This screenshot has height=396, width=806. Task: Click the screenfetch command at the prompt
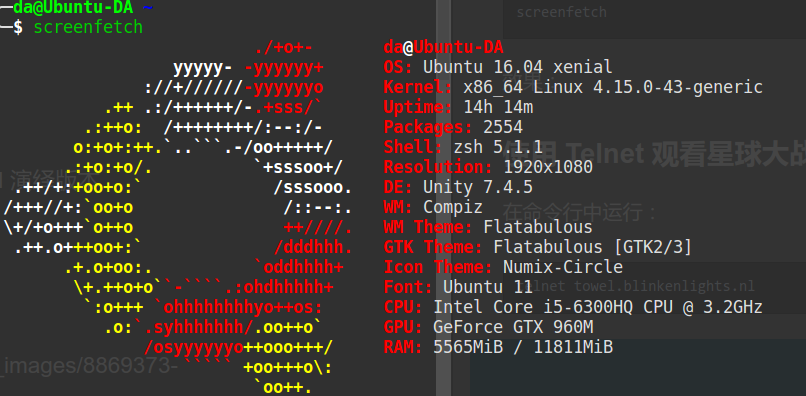pos(88,27)
